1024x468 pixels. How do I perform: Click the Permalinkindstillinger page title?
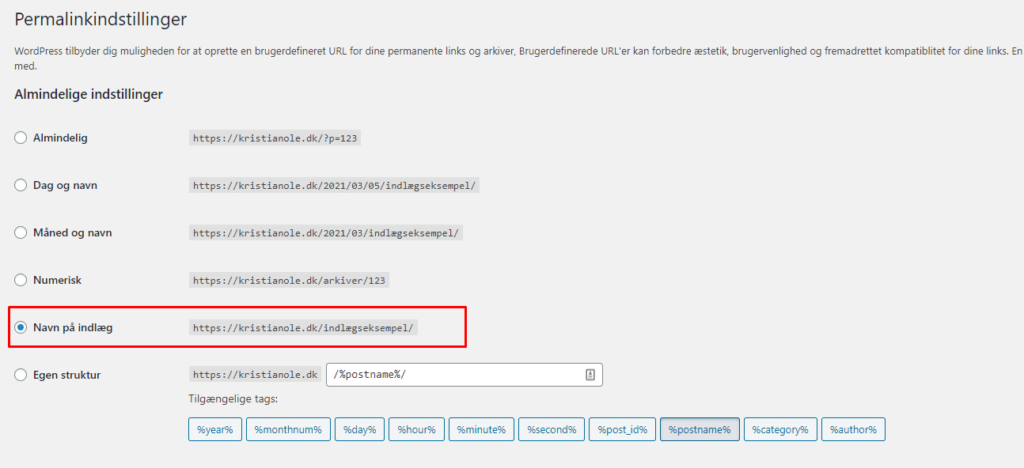(101, 20)
